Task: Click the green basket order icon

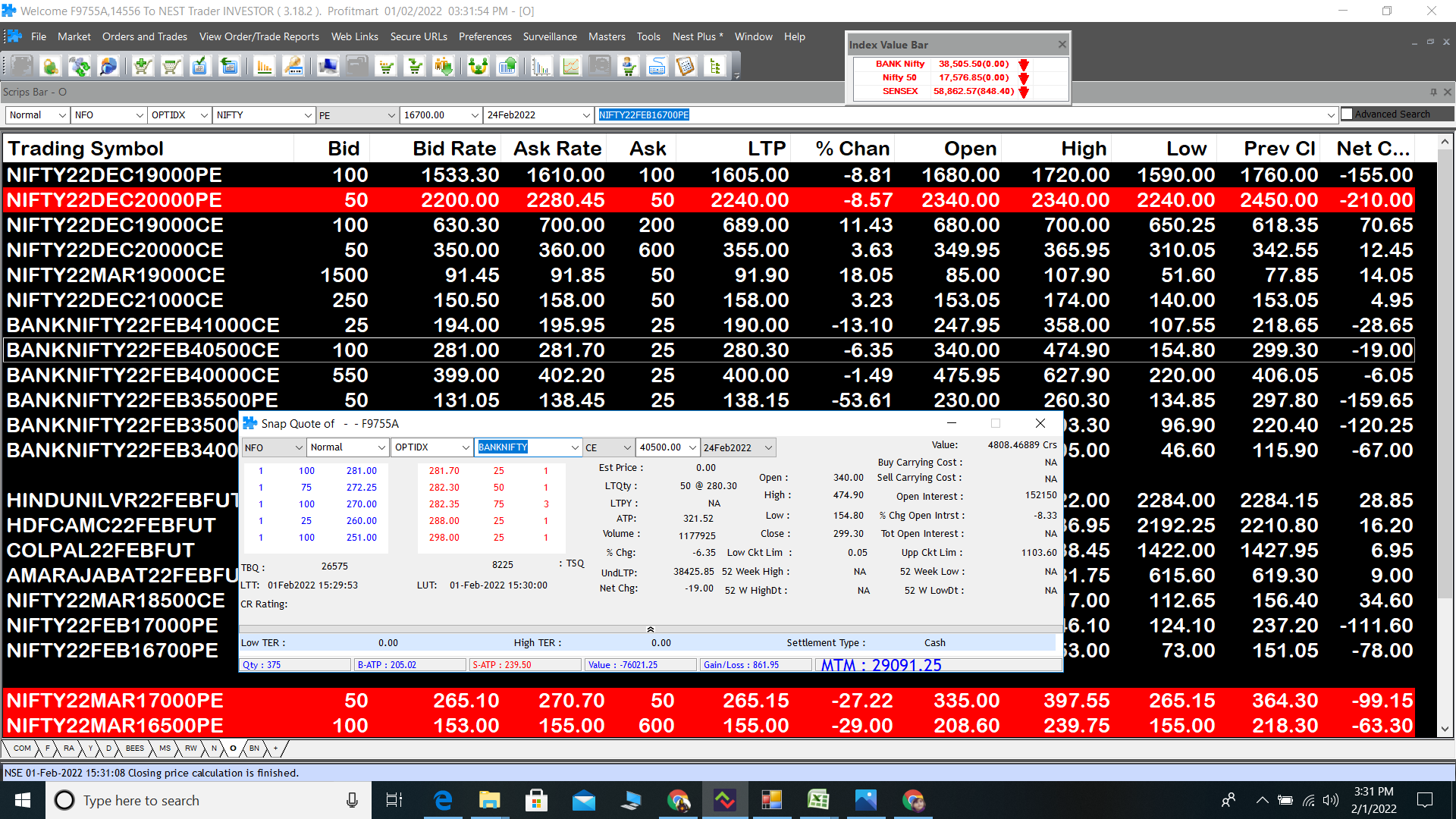Action: (387, 67)
